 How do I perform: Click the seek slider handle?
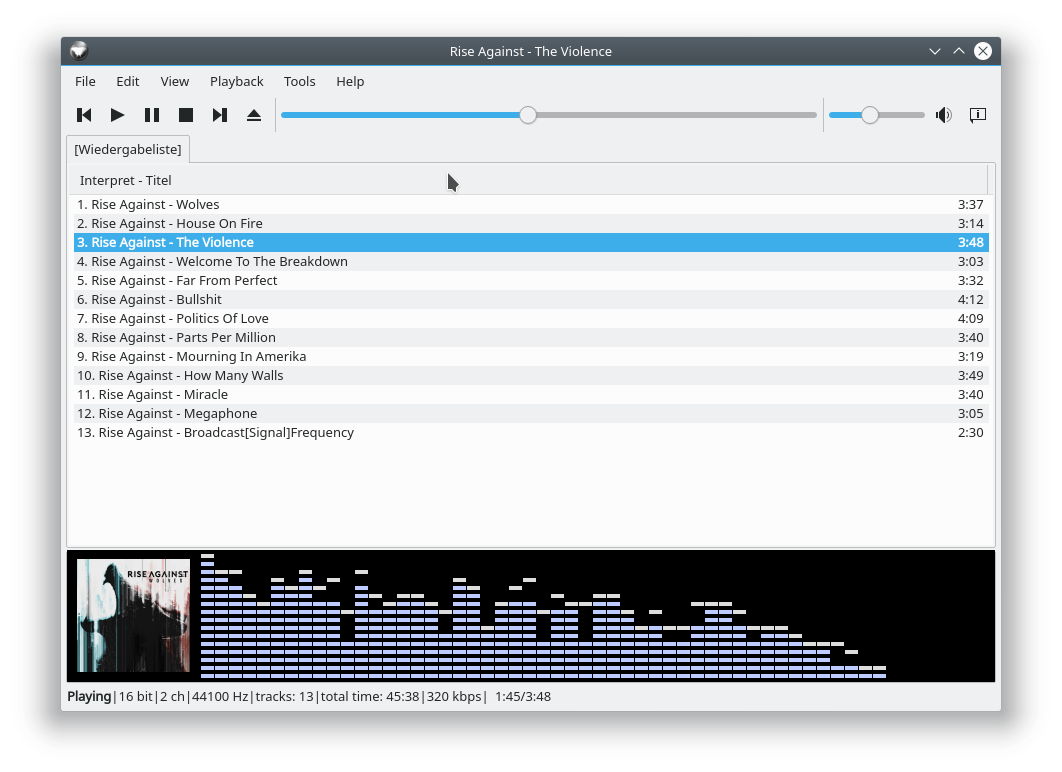click(x=528, y=115)
